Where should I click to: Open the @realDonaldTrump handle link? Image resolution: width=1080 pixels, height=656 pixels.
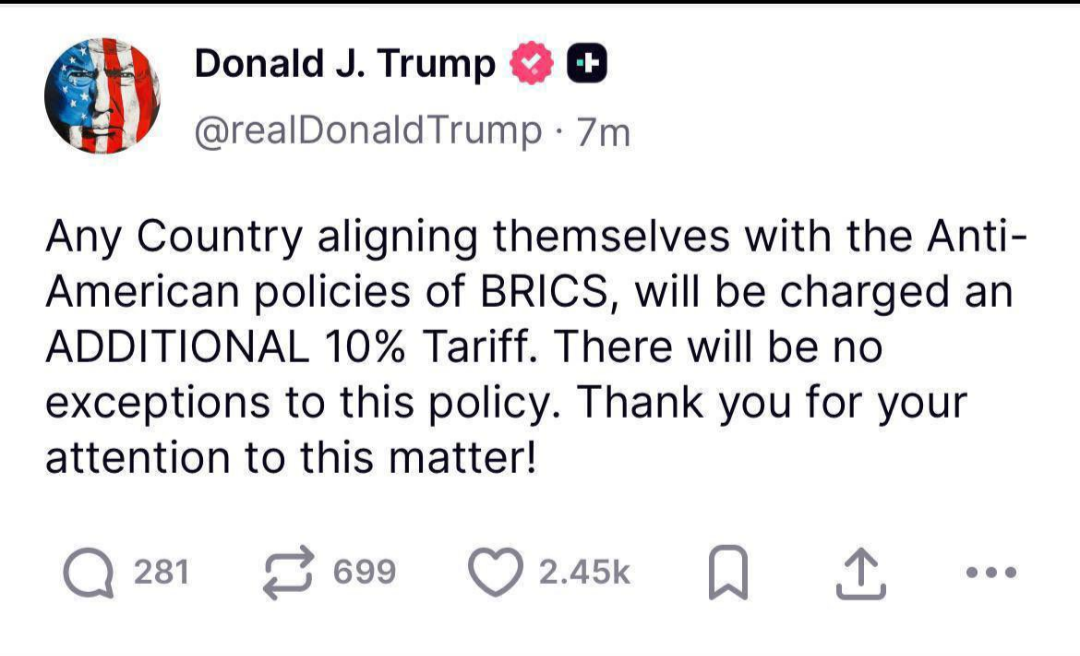click(x=366, y=131)
